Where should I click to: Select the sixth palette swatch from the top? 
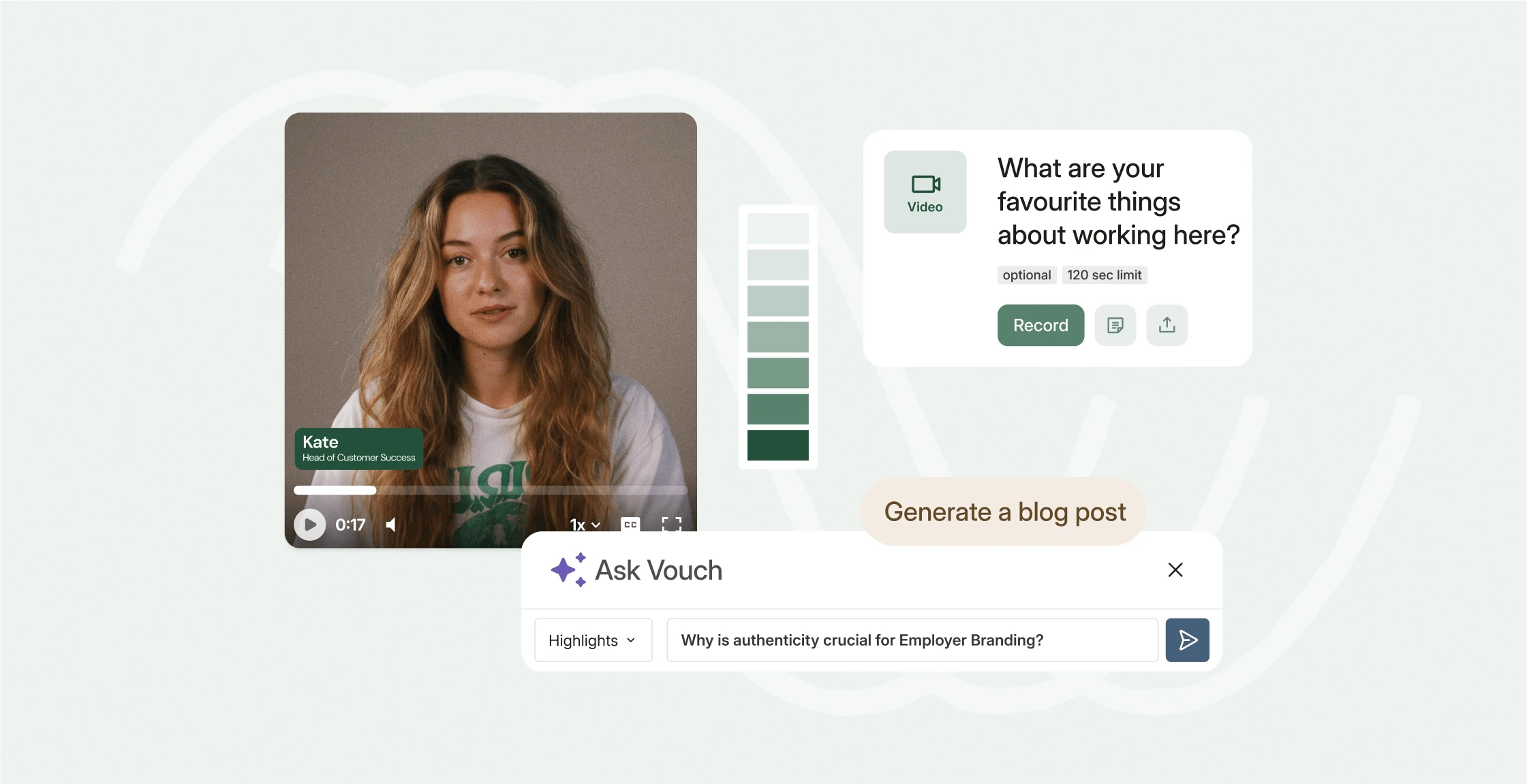[x=777, y=409]
